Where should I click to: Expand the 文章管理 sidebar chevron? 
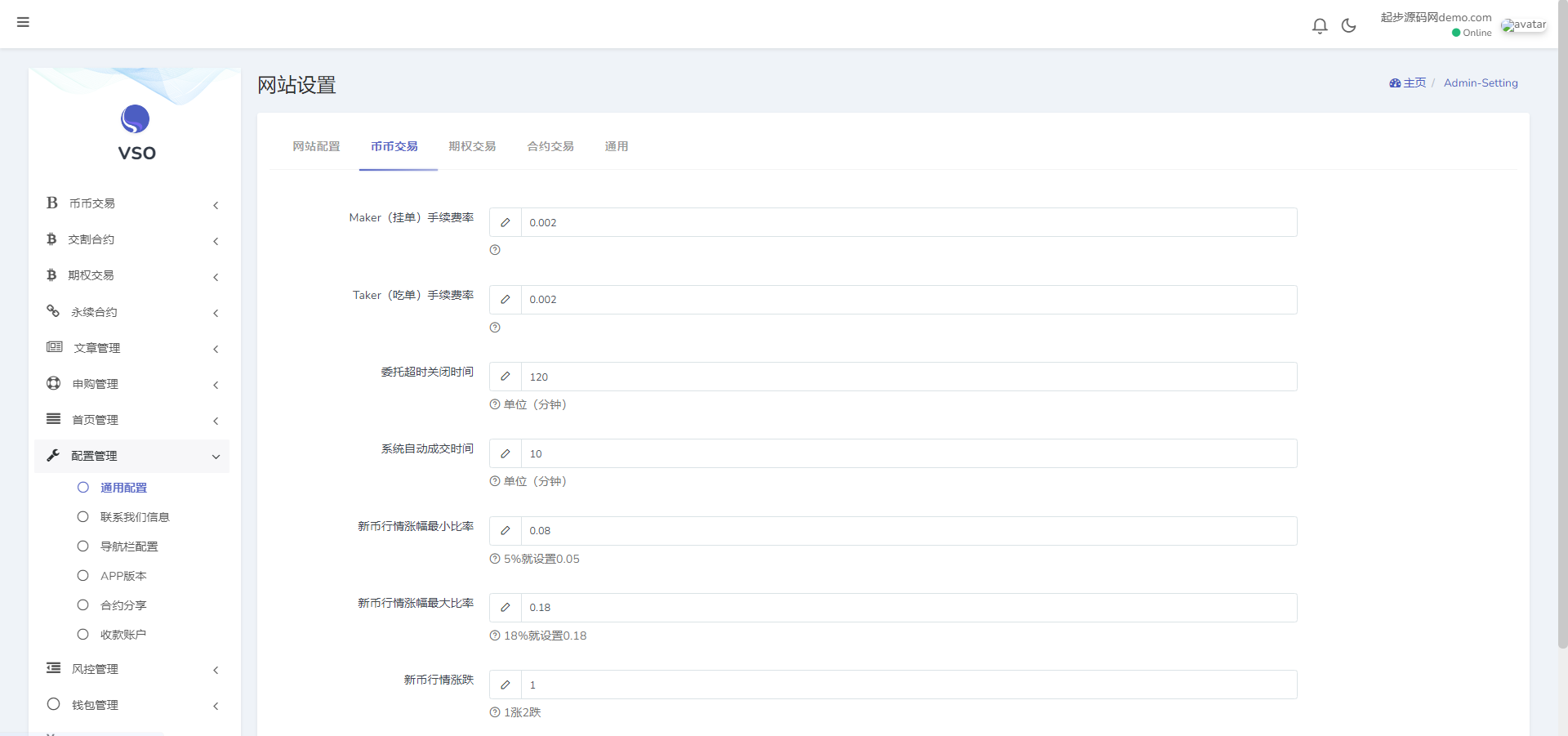pyautogui.click(x=216, y=349)
